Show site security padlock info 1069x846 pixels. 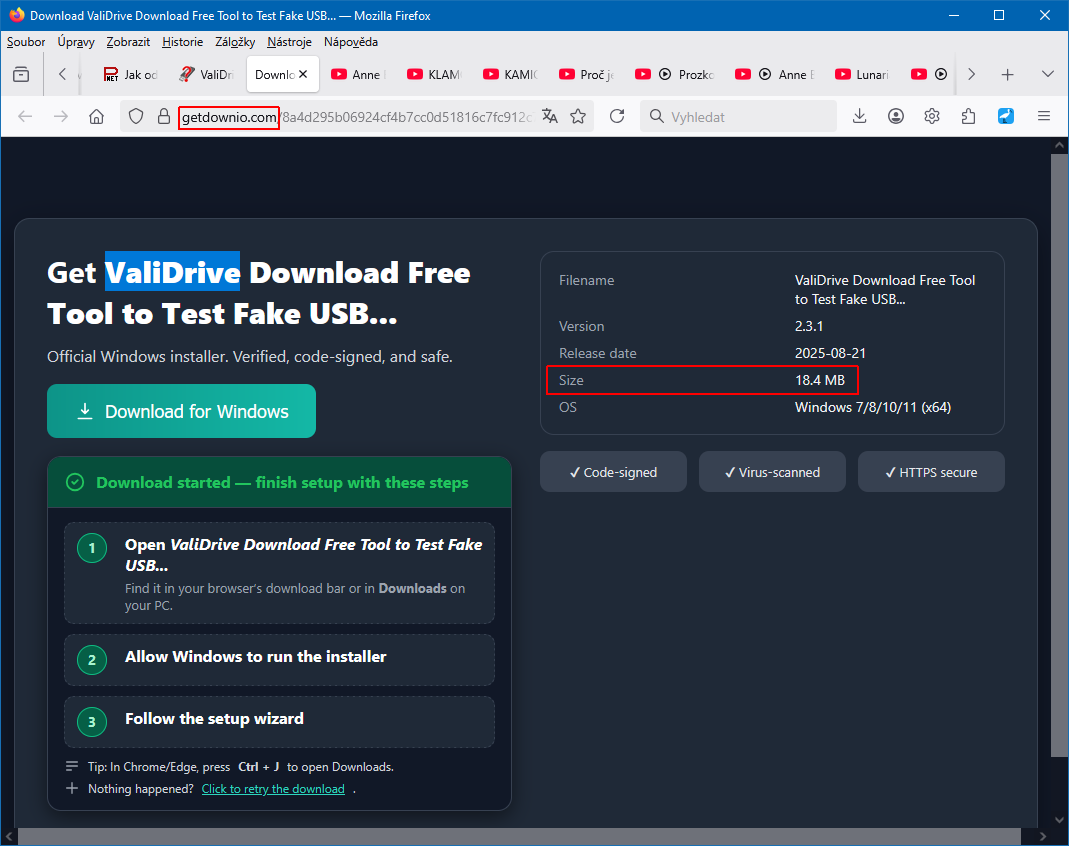[164, 117]
